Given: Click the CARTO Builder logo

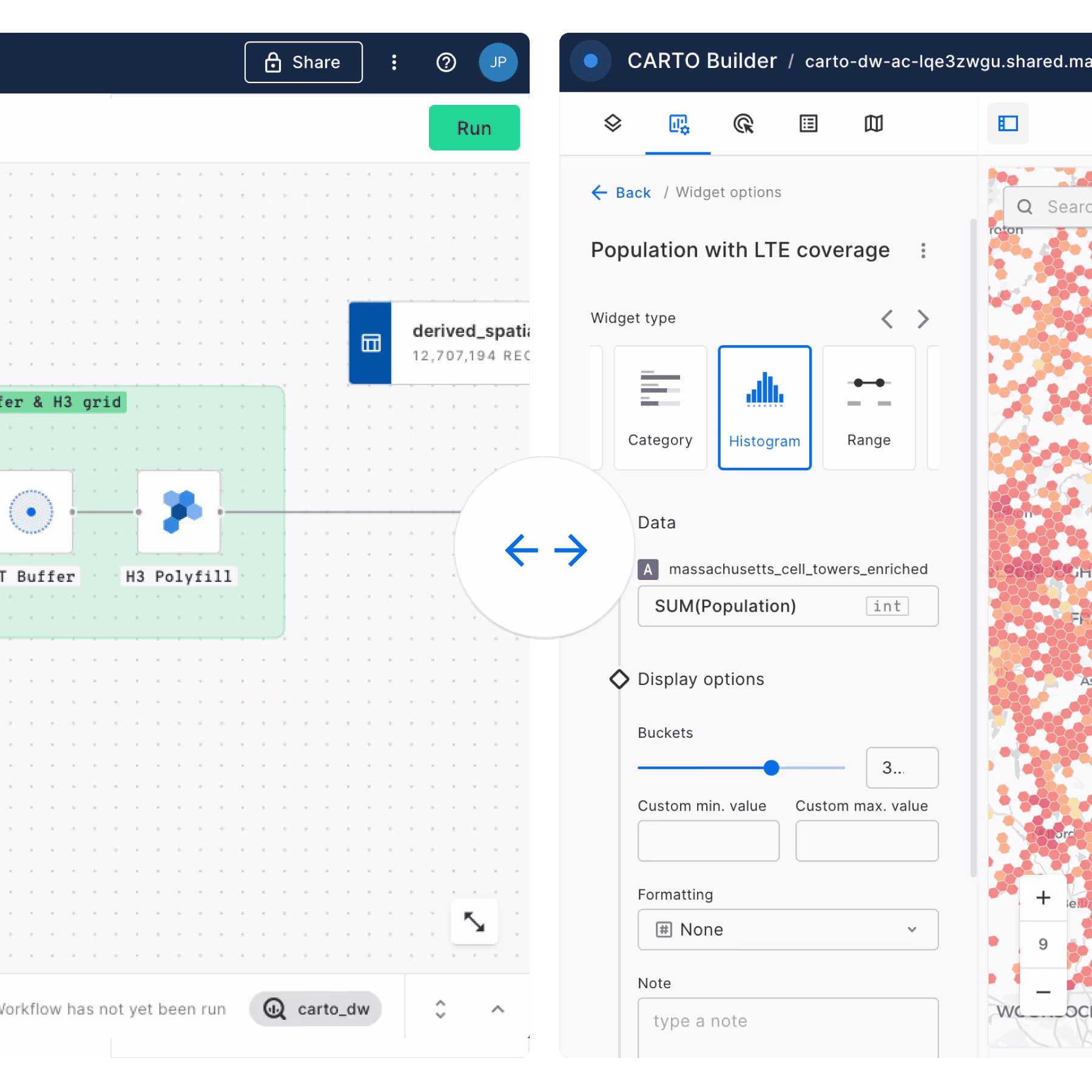Looking at the screenshot, I should coord(591,61).
